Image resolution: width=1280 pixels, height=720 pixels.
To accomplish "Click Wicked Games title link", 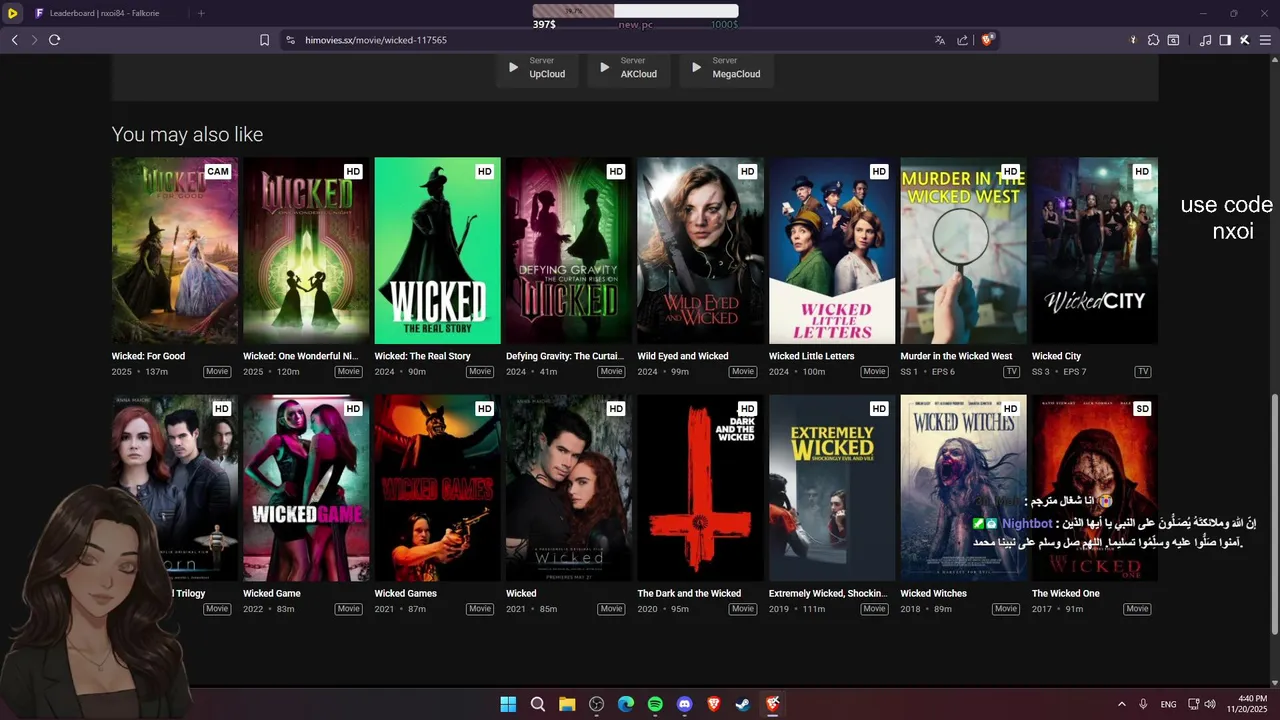I will pos(406,593).
